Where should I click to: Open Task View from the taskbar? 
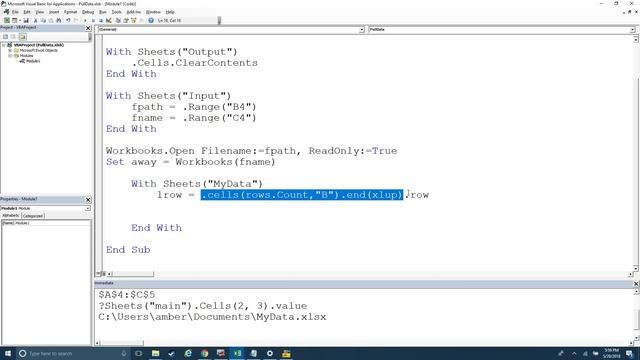(x=138, y=353)
